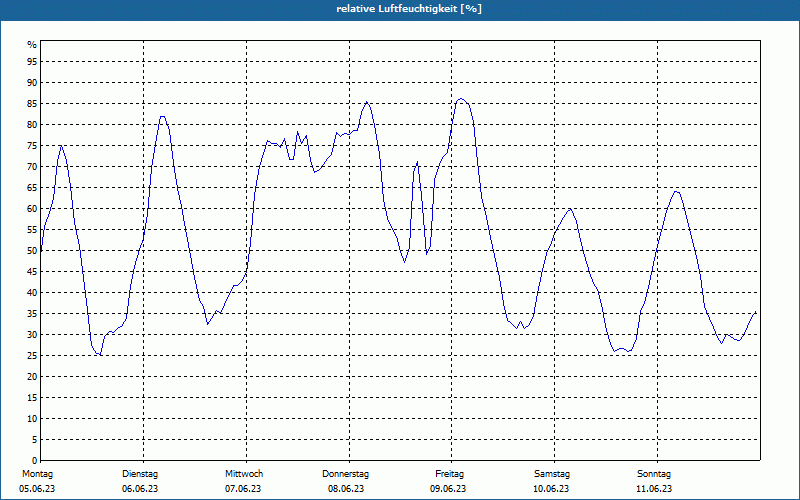
Task: Click the 60 value on the y-axis
Action: tap(32, 209)
